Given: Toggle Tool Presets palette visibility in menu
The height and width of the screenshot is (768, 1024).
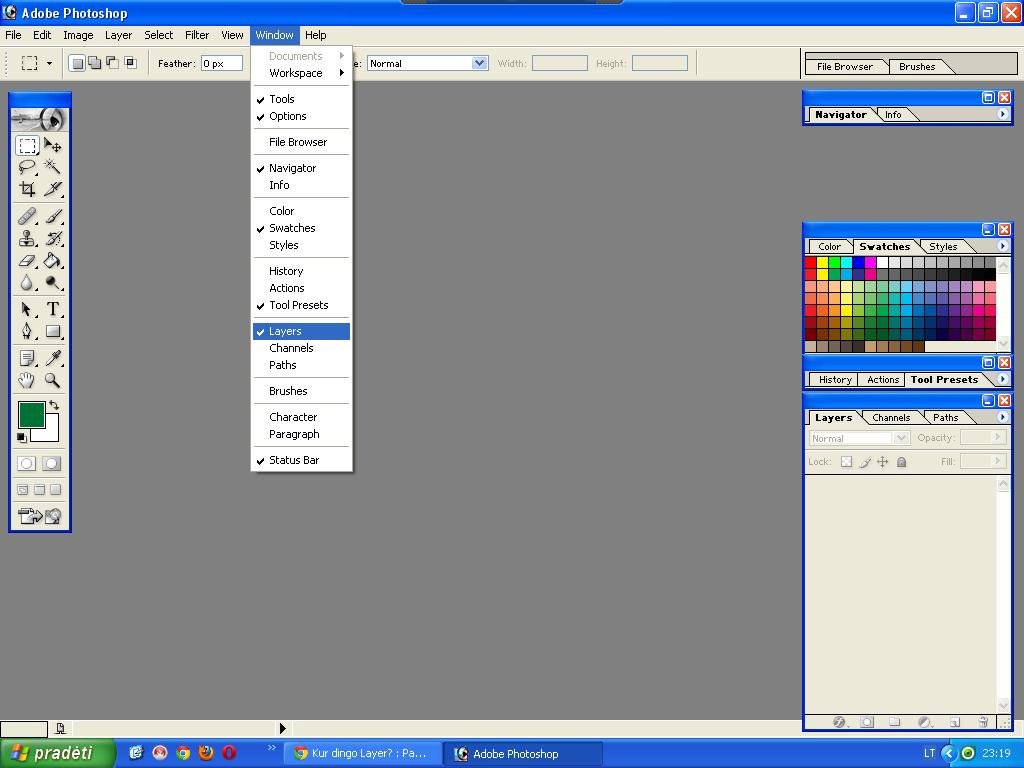Looking at the screenshot, I should [x=298, y=305].
